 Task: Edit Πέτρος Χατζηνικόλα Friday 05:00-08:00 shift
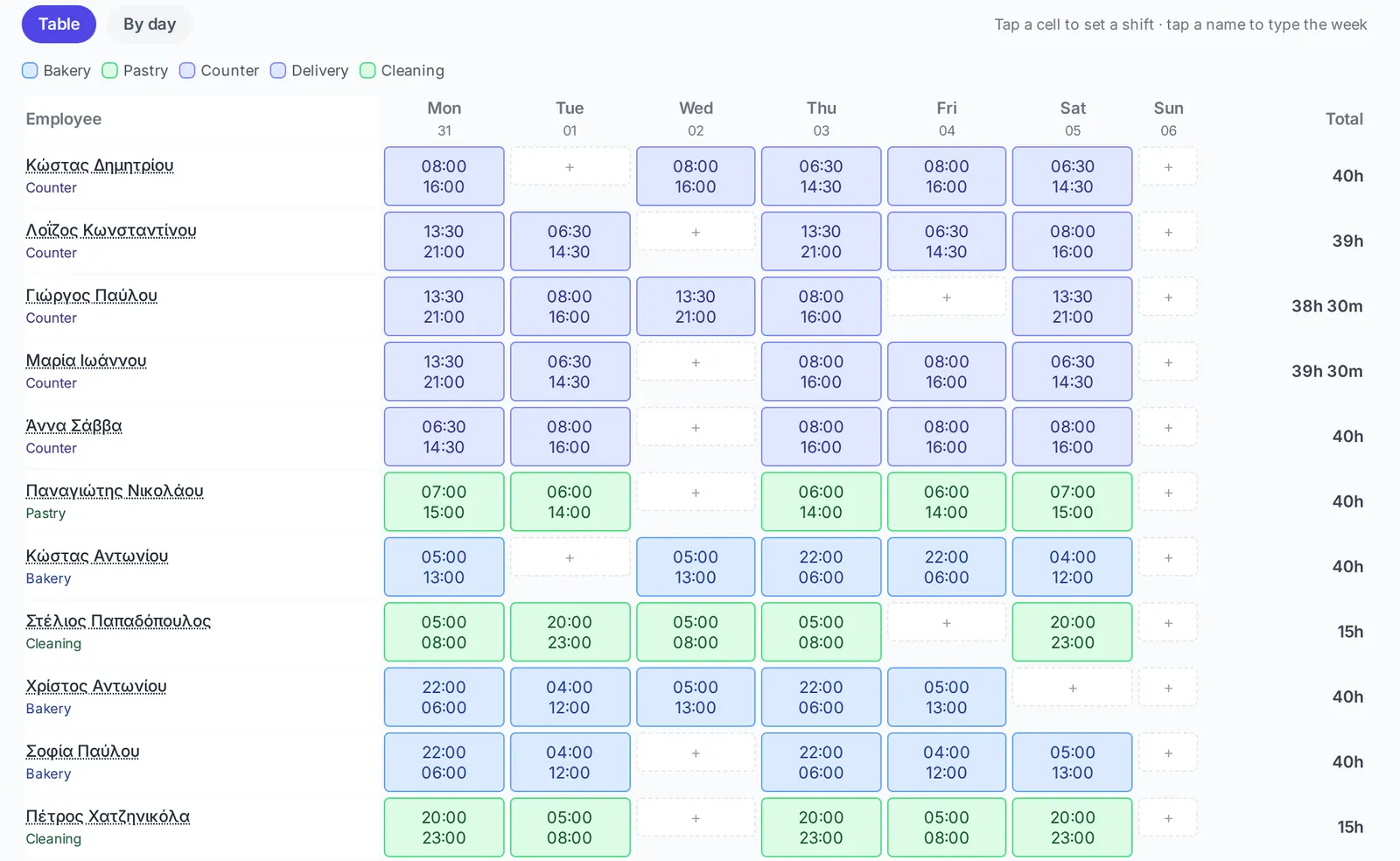point(947,828)
